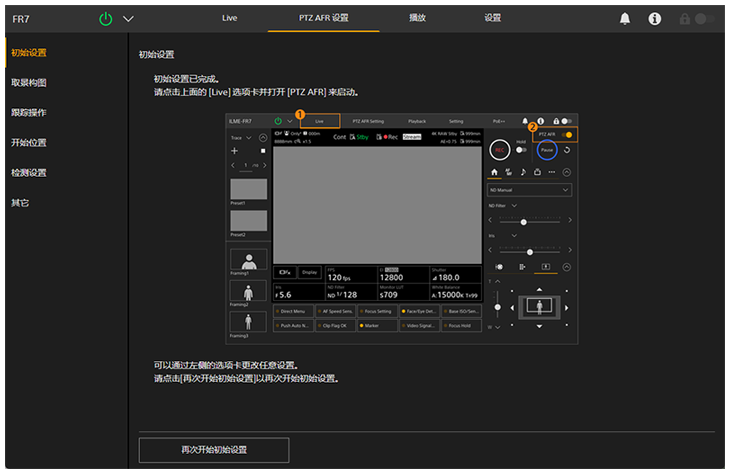Click the green power icon beside FR7 title
Viewport: 730px width, 474px height.
tap(106, 18)
